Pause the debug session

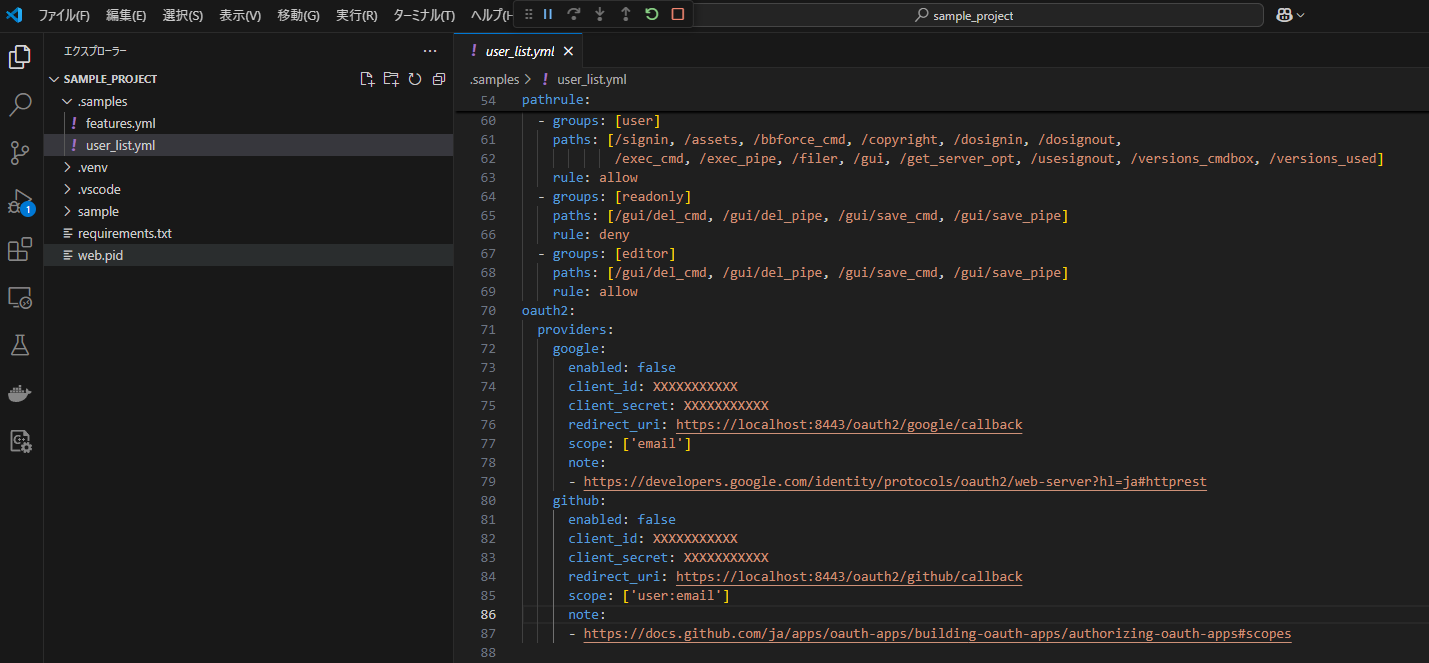[548, 14]
